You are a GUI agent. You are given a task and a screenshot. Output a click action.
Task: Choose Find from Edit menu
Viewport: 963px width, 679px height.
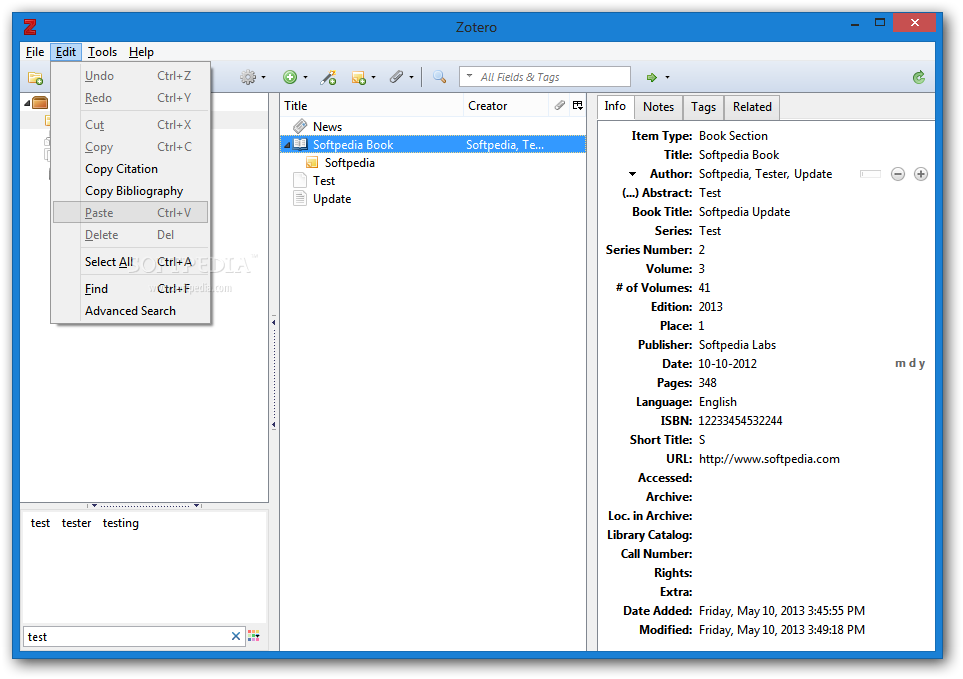130,289
